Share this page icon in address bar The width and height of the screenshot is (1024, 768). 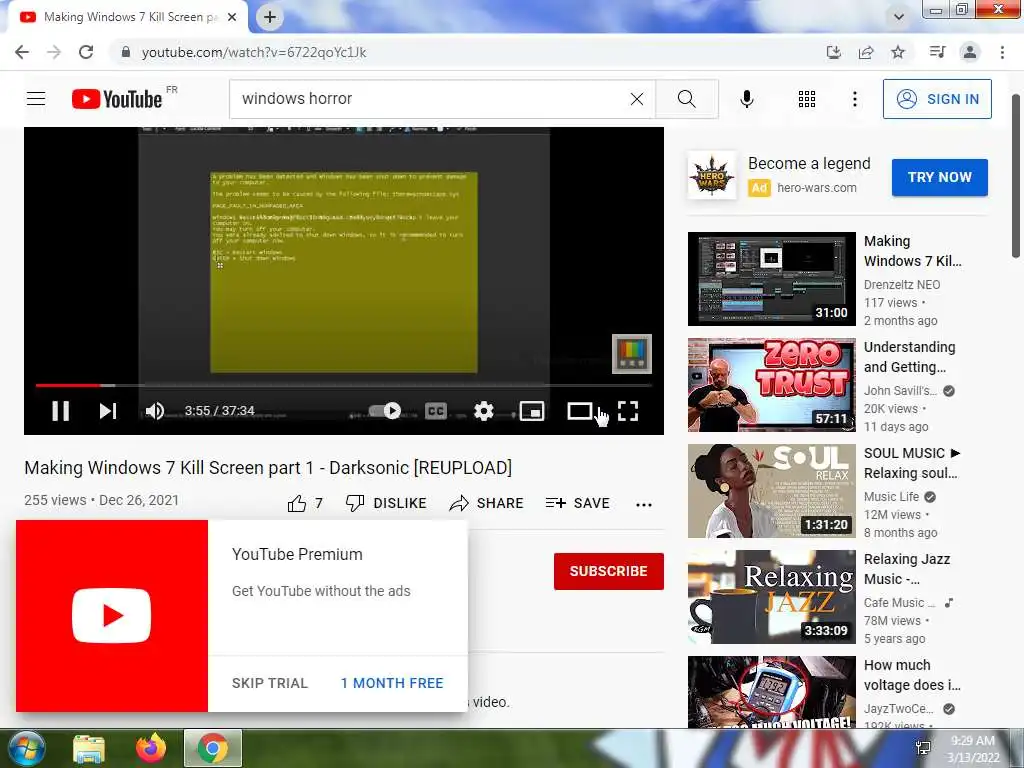866,52
